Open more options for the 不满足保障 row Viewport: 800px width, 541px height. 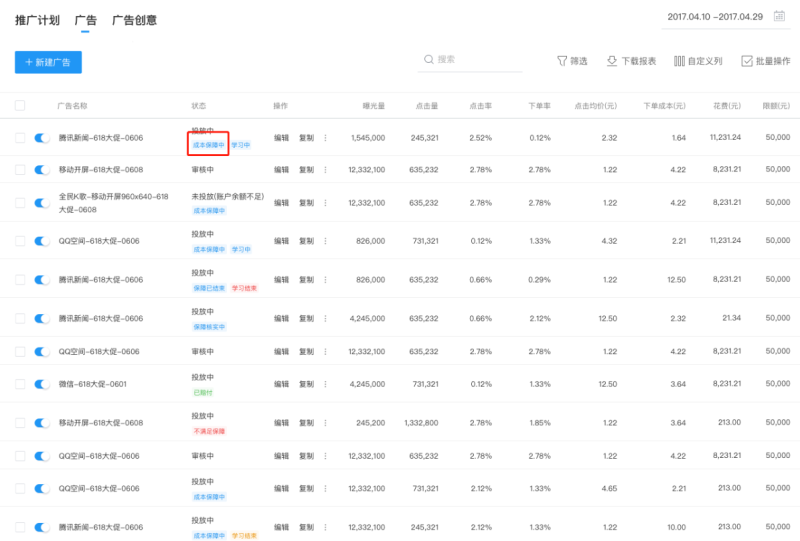[325, 423]
